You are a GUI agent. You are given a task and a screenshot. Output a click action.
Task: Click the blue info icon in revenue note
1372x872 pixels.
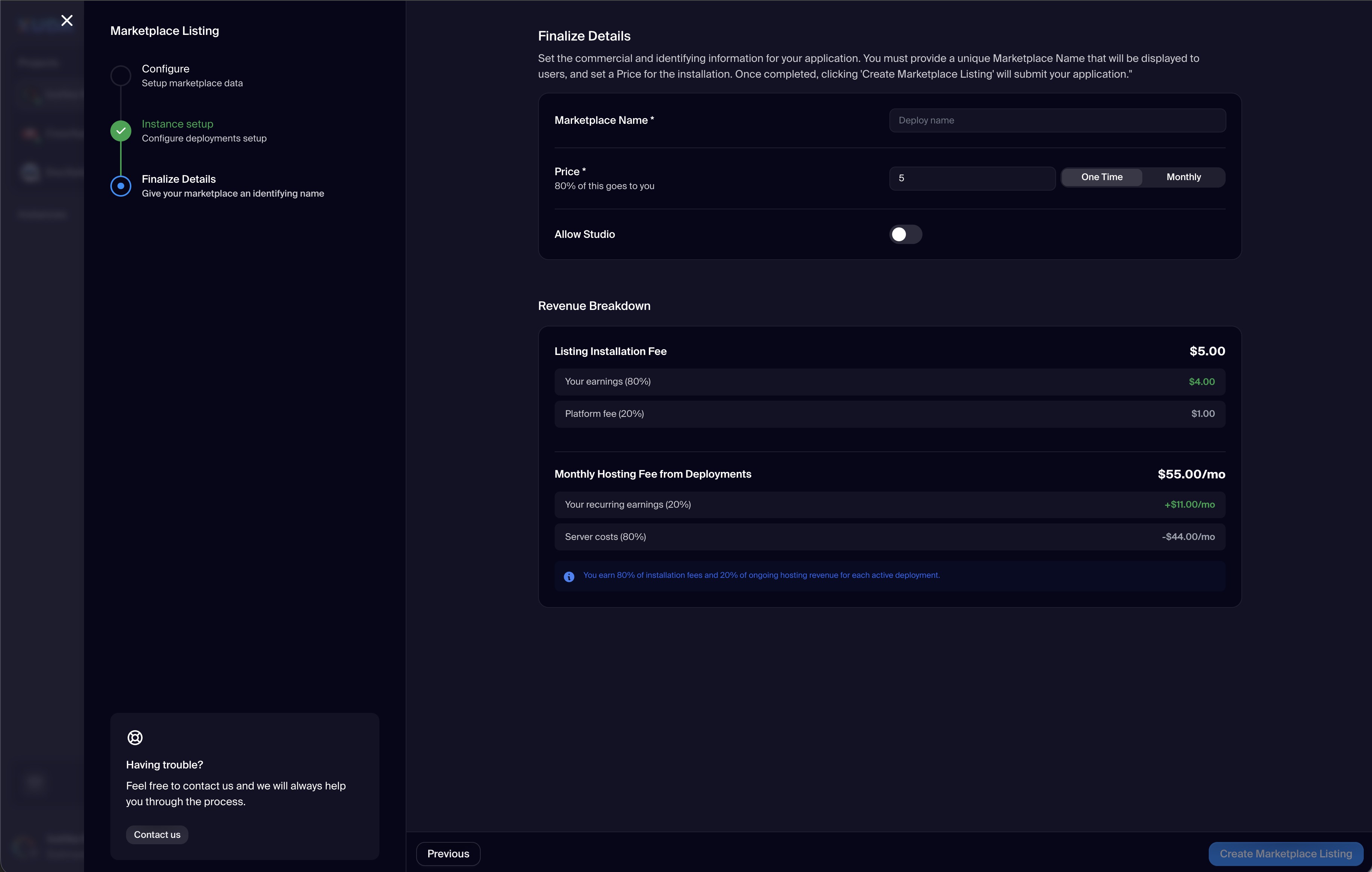[569, 576]
